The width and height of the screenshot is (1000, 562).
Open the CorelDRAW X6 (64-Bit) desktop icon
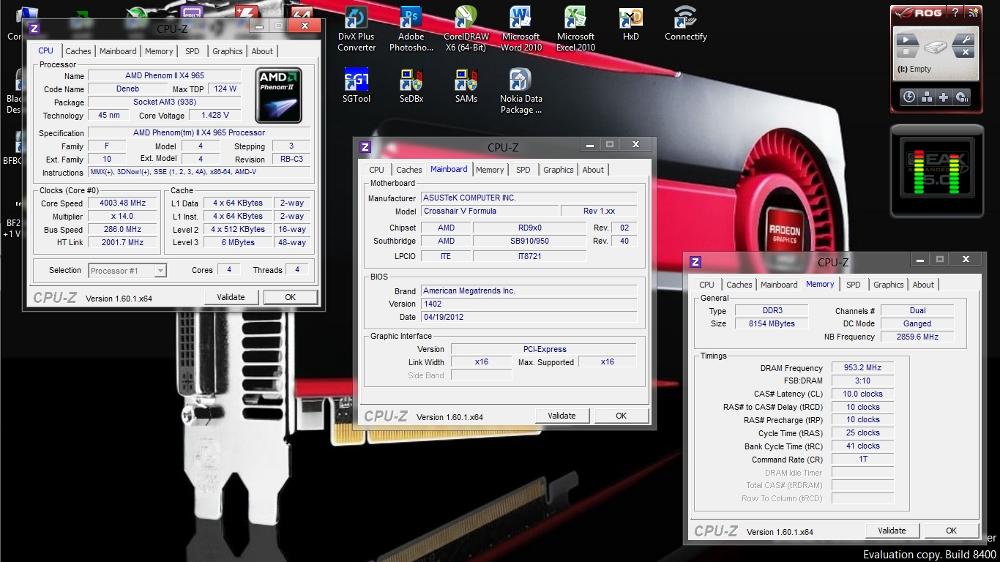(x=466, y=29)
